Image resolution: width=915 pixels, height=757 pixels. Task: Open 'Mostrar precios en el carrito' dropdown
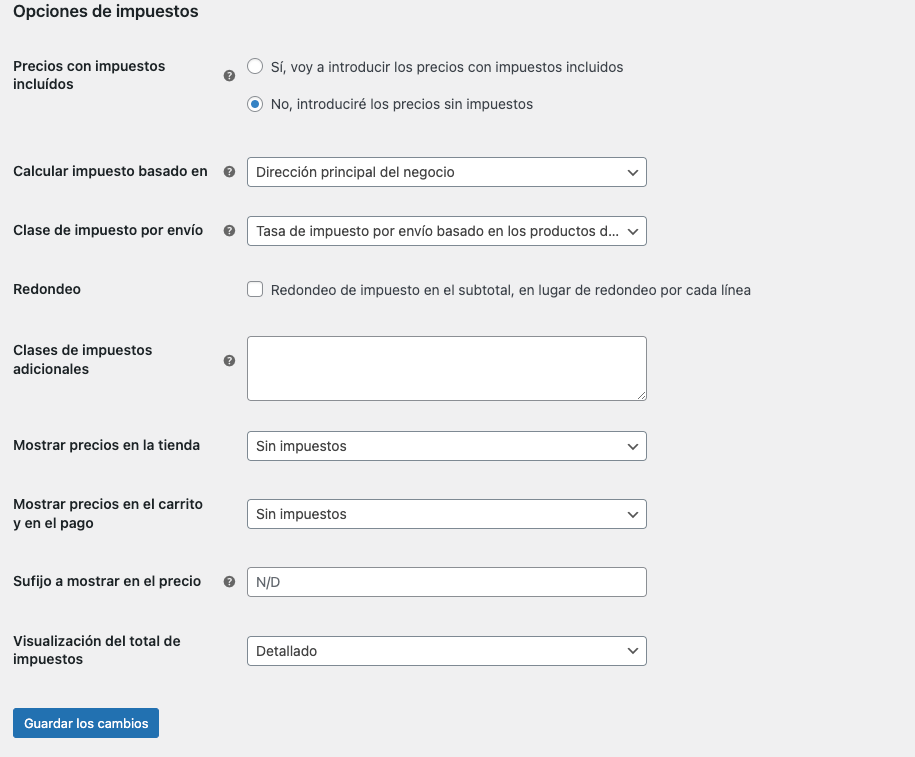(x=446, y=514)
